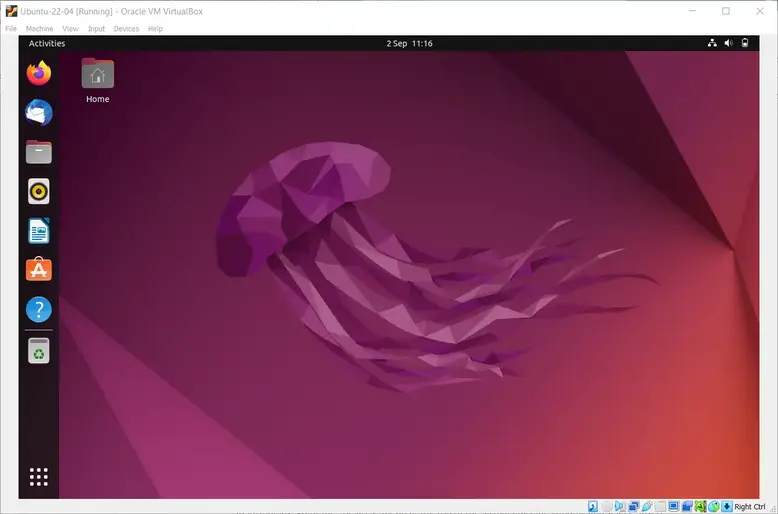The image size is (778, 514).
Task: Open the Help question mark icon
Action: tap(39, 310)
